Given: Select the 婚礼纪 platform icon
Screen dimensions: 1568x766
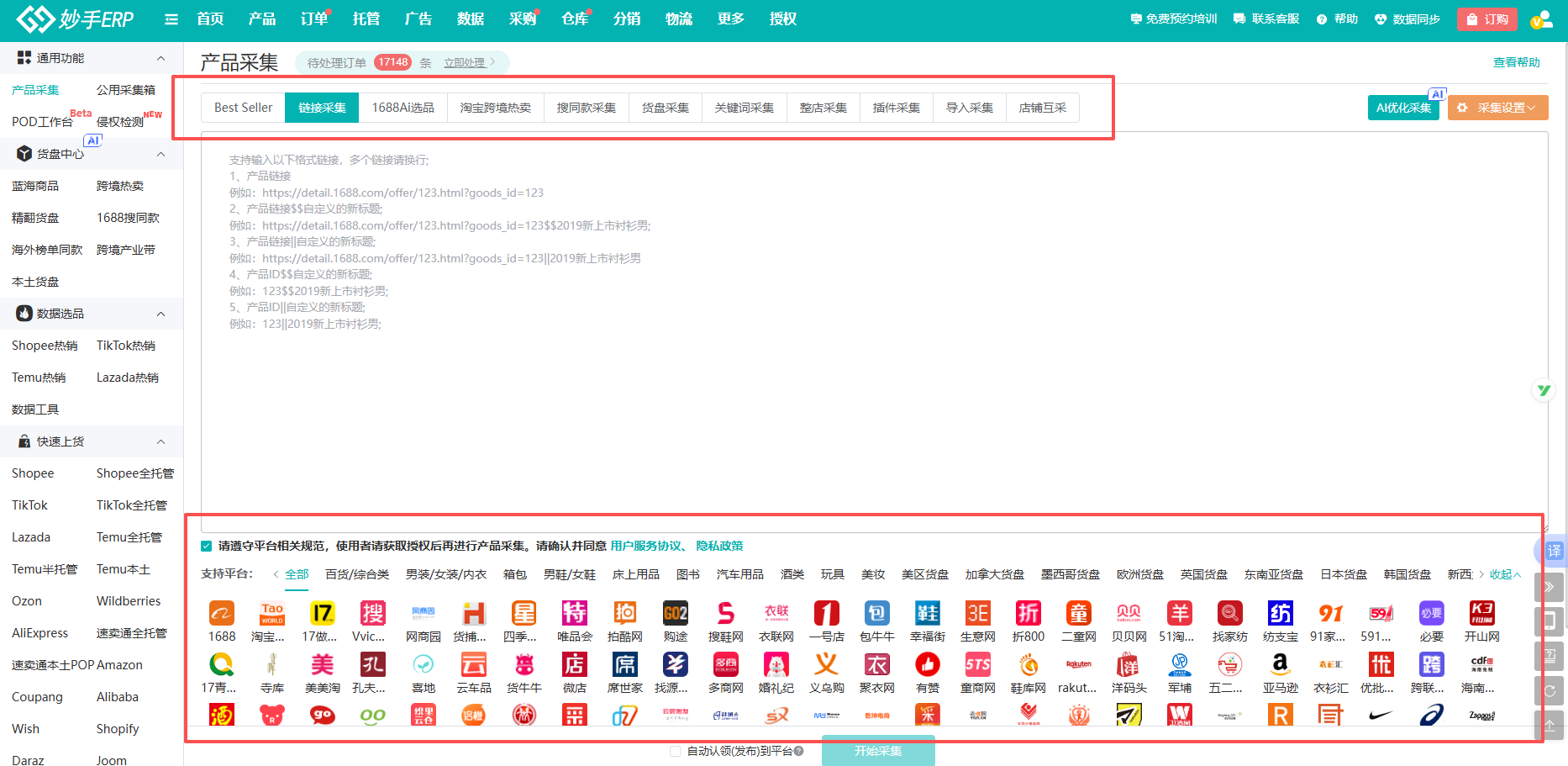Looking at the screenshot, I should (776, 664).
